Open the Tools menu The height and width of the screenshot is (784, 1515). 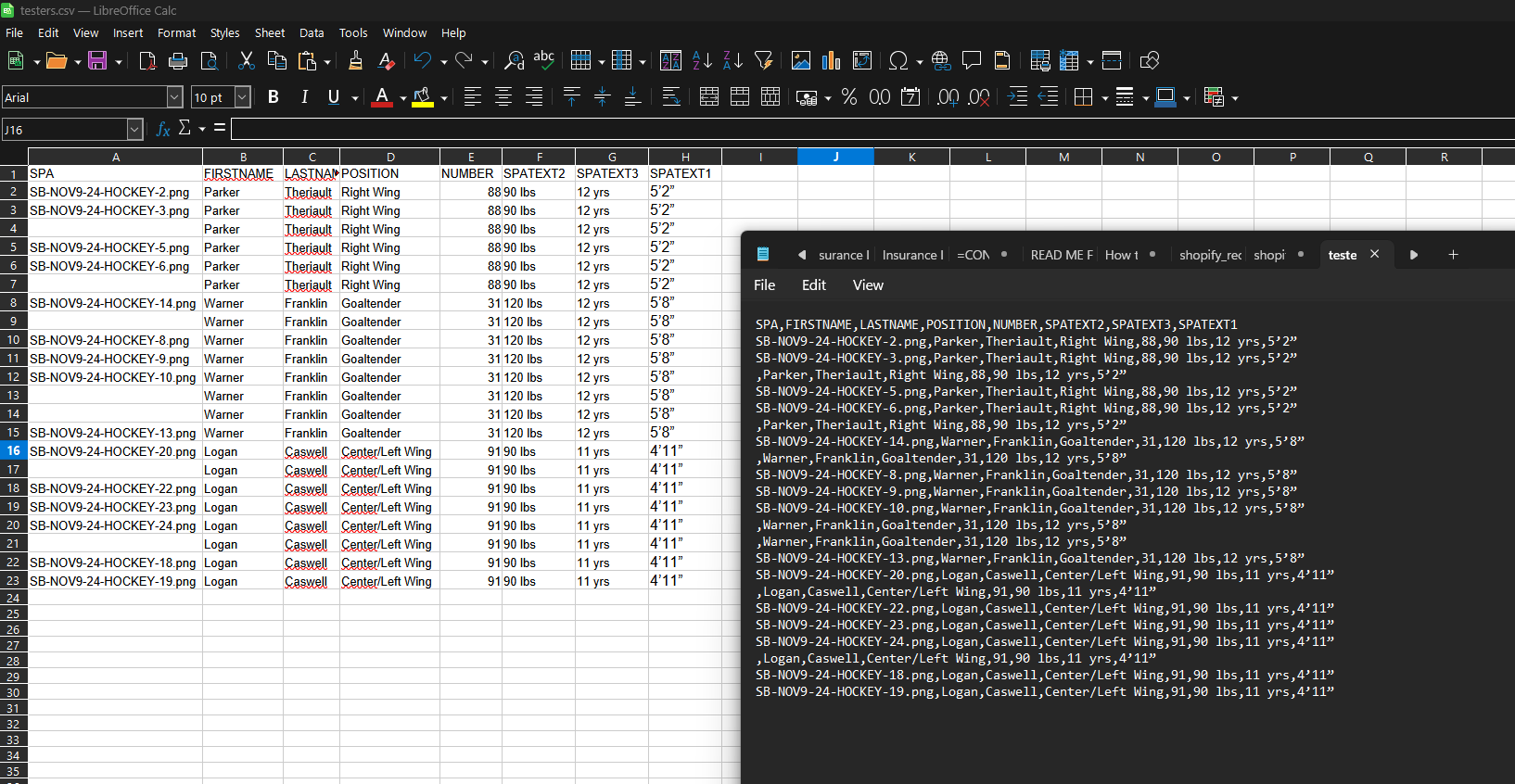[x=353, y=32]
